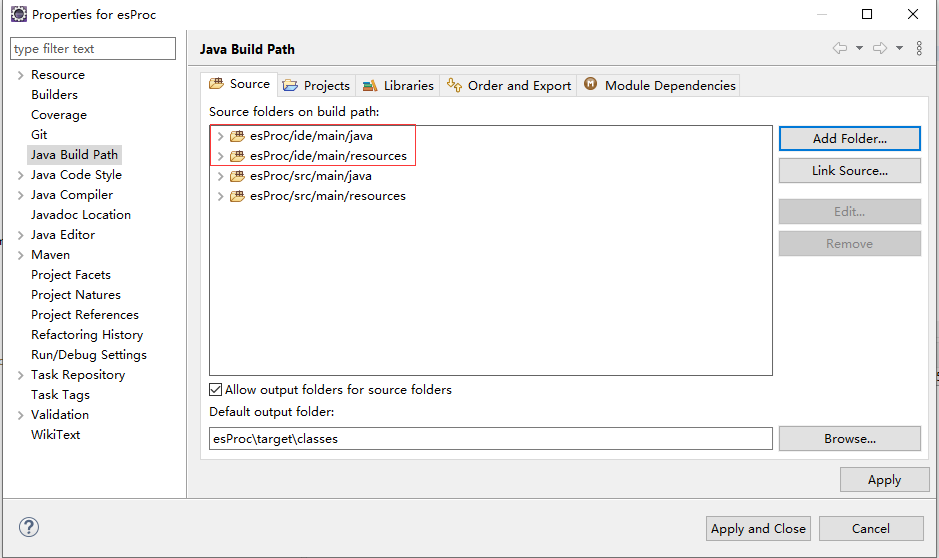Switch to the Libraries tab

click(x=399, y=85)
